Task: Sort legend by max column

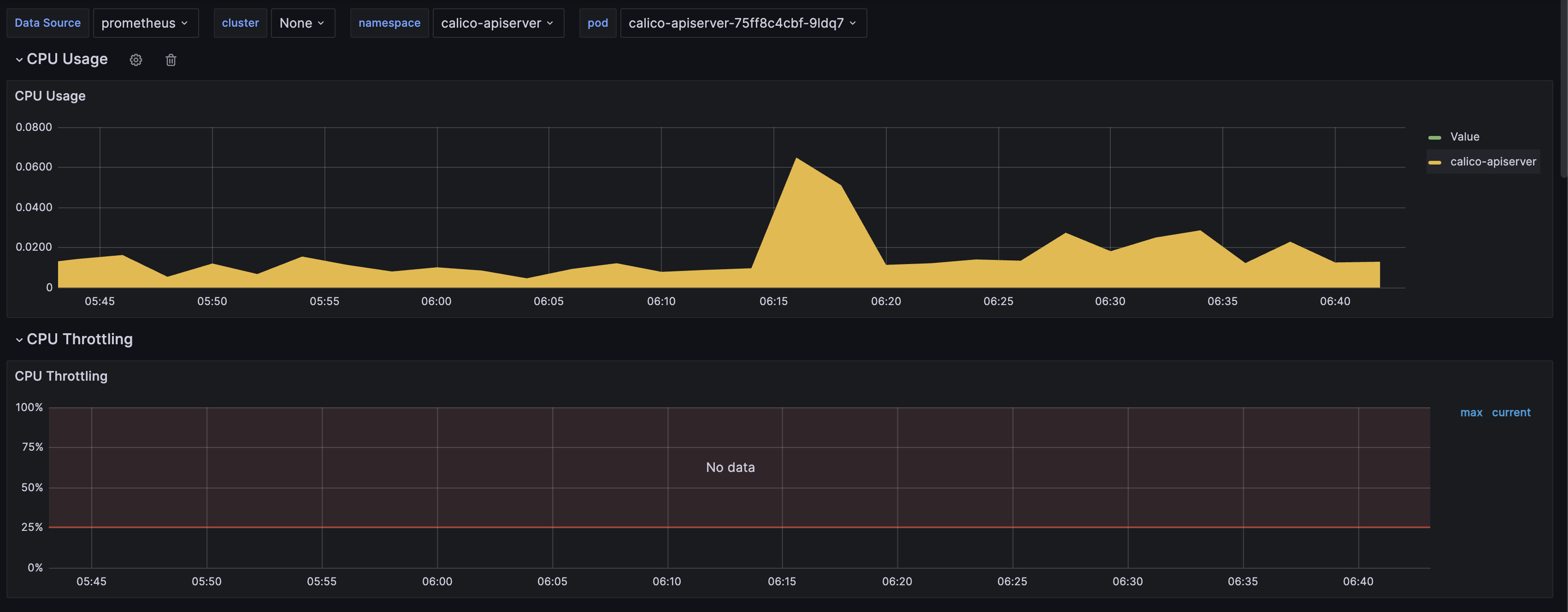Action: 1471,412
